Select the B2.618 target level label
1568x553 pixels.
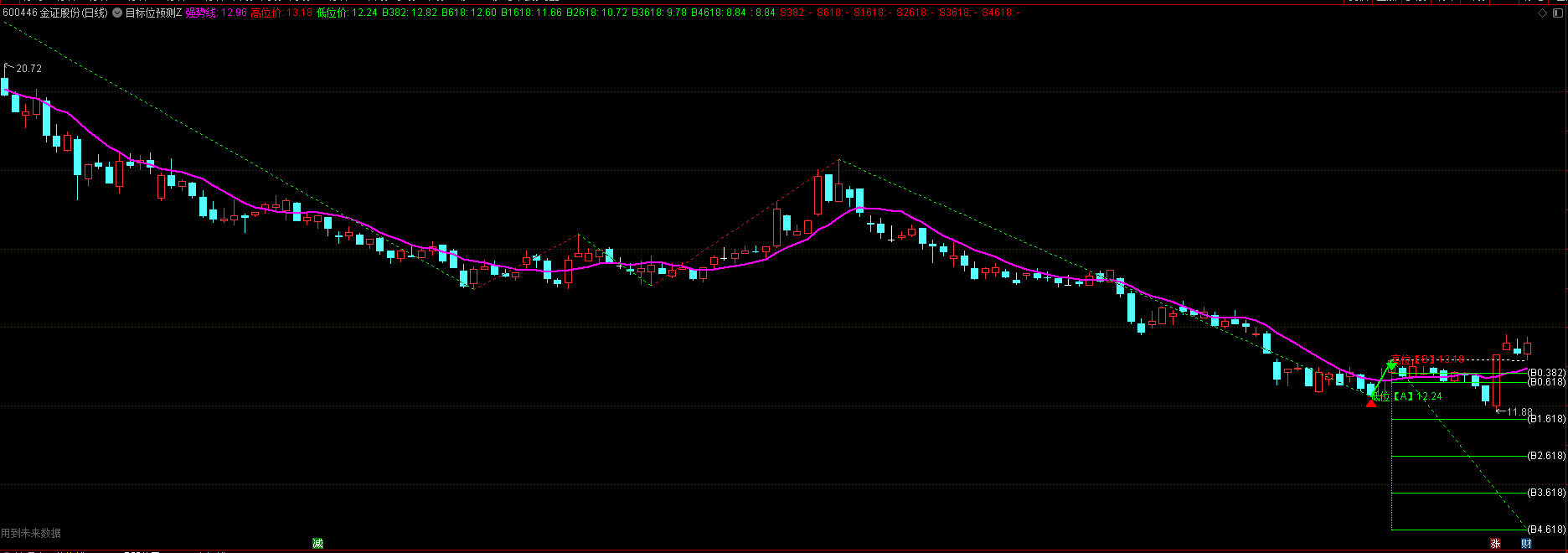[x=1546, y=456]
